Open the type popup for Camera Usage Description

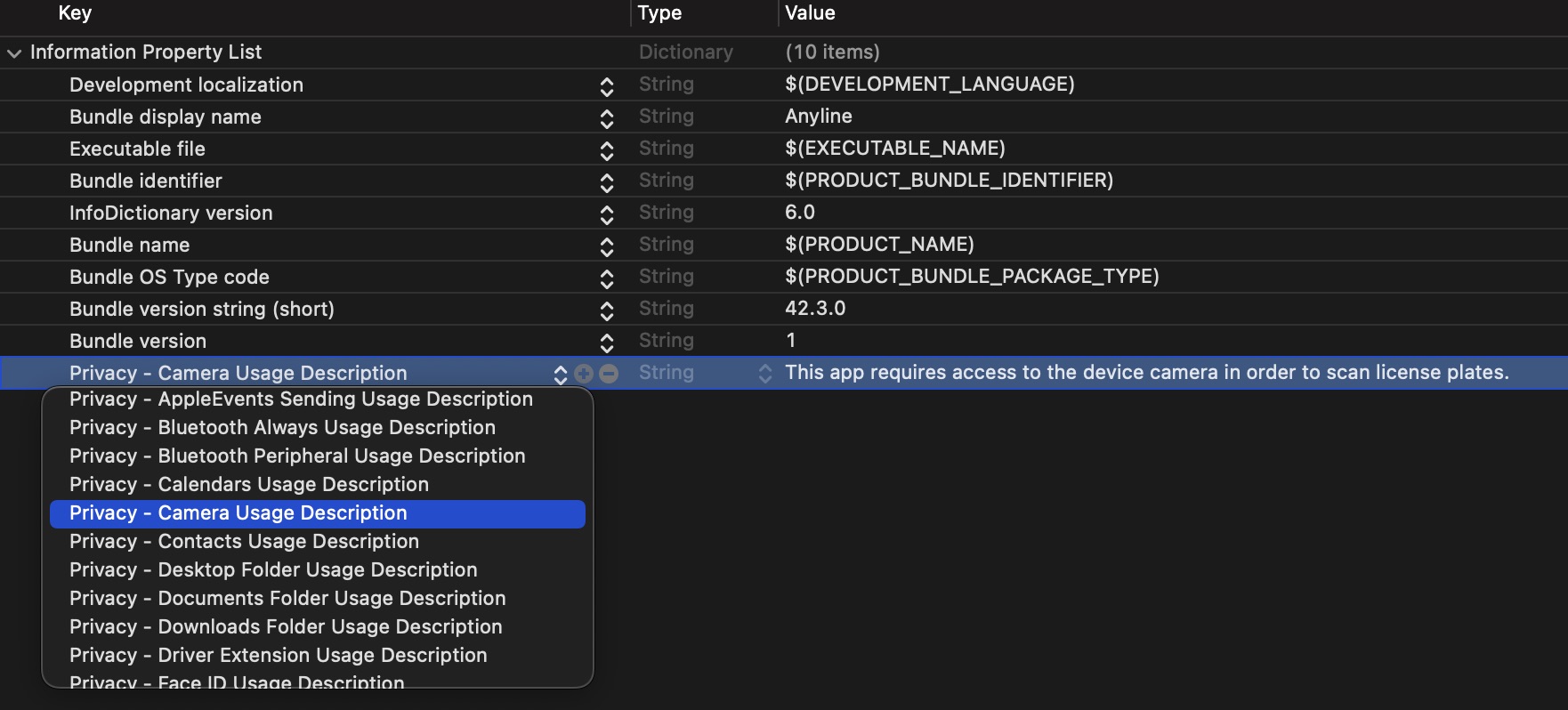[x=764, y=374]
